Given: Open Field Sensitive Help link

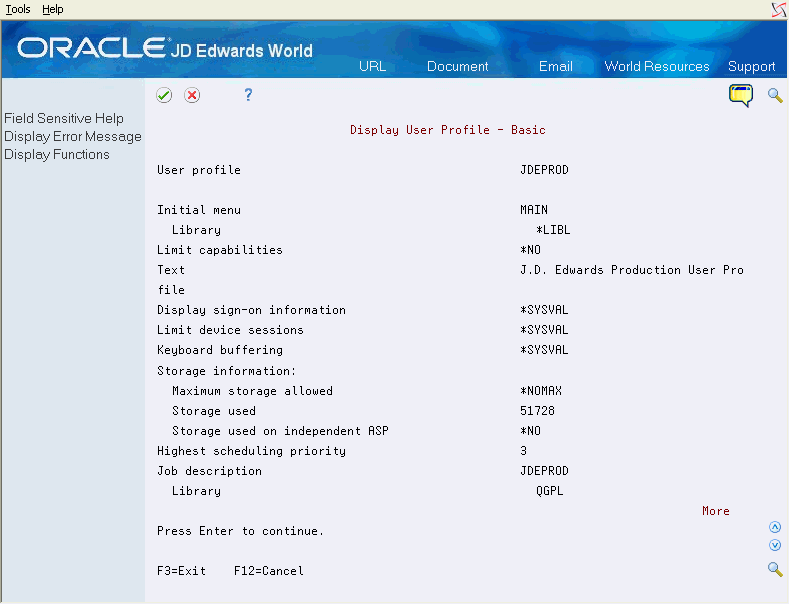Looking at the screenshot, I should tap(64, 118).
